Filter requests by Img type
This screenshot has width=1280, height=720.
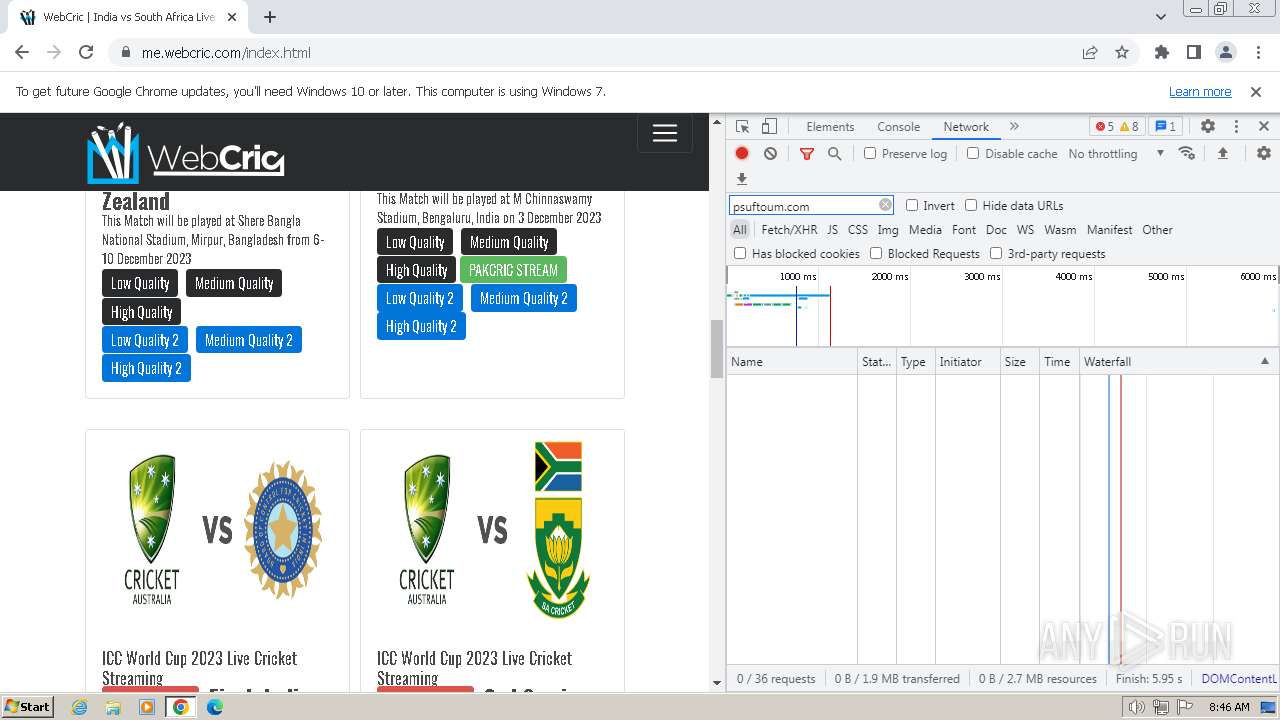coord(888,230)
